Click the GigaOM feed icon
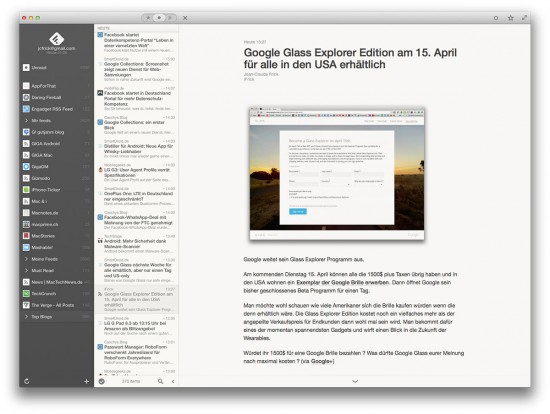Image resolution: width=550 pixels, height=414 pixels. (26, 167)
